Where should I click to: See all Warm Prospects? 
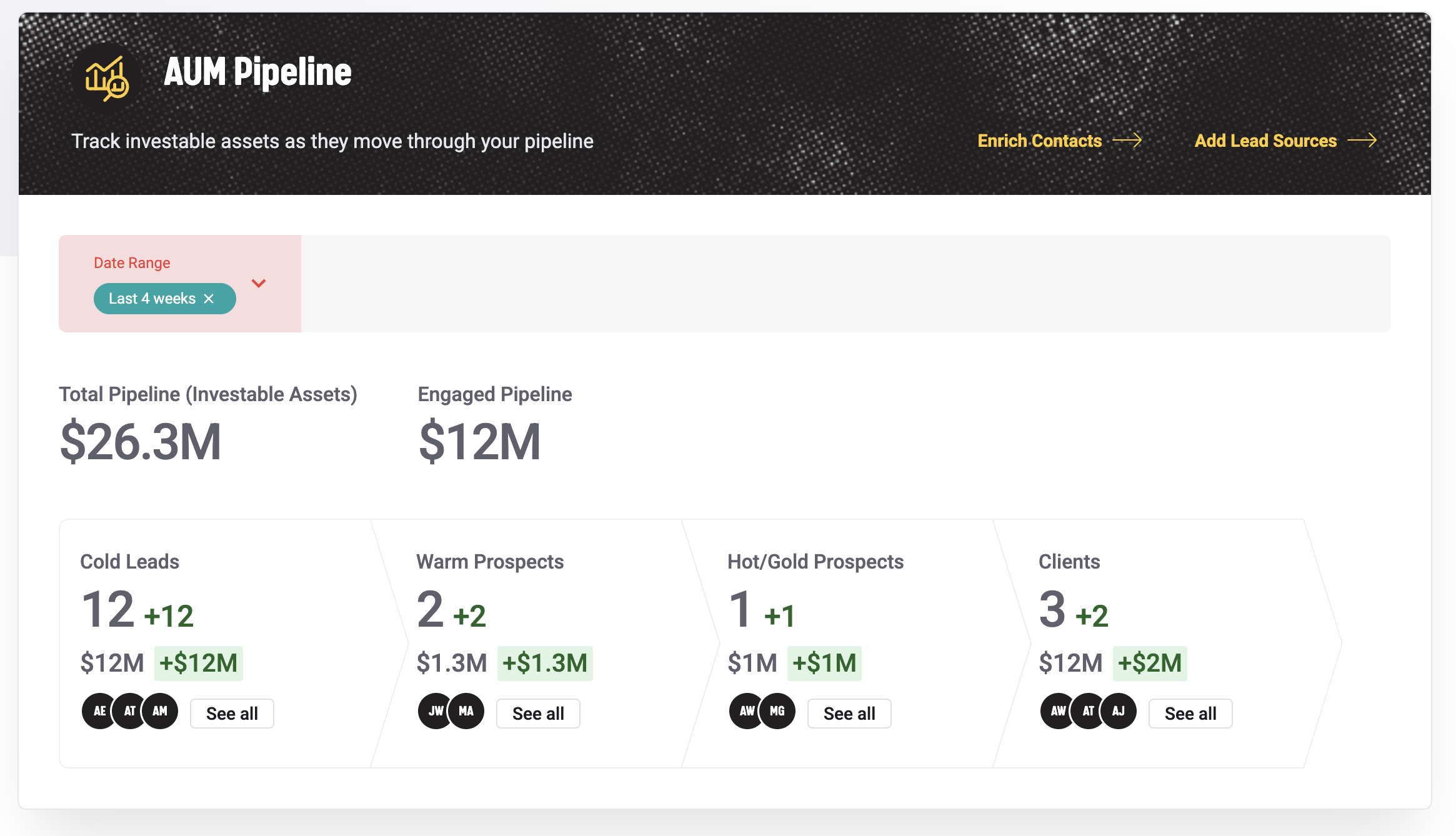coord(538,714)
